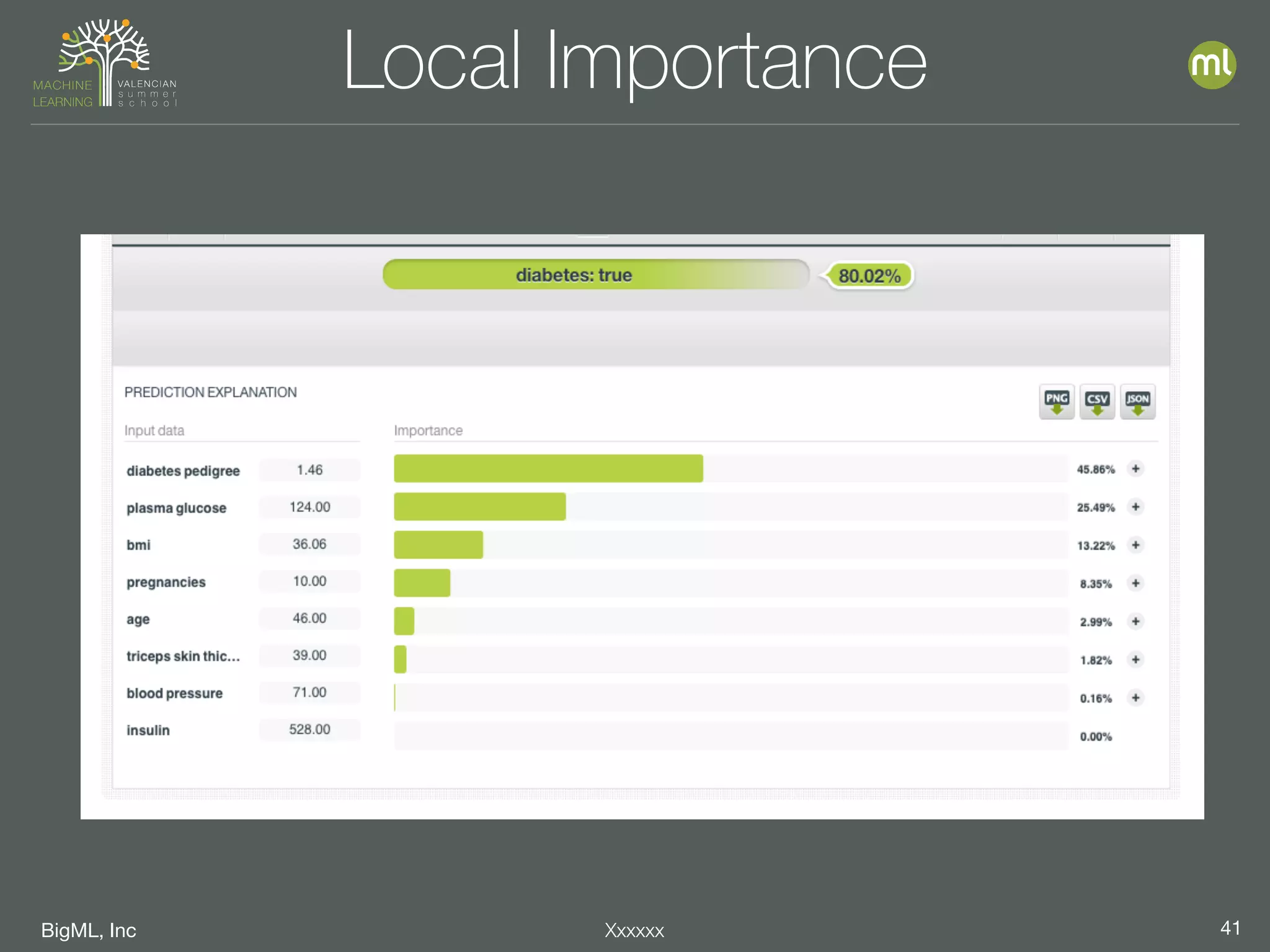The image size is (1270, 952).
Task: Expand the pregnancies 8.35% plus button
Action: [1135, 583]
